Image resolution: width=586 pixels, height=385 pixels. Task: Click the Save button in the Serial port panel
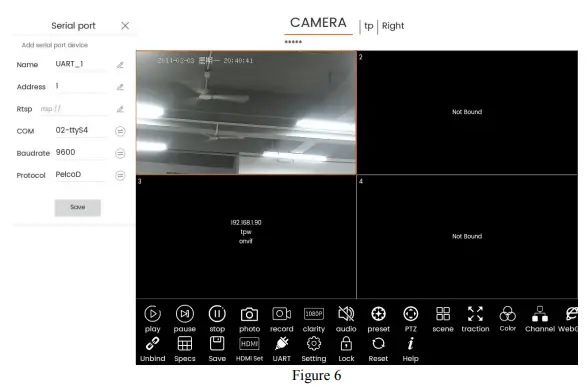[x=78, y=207]
